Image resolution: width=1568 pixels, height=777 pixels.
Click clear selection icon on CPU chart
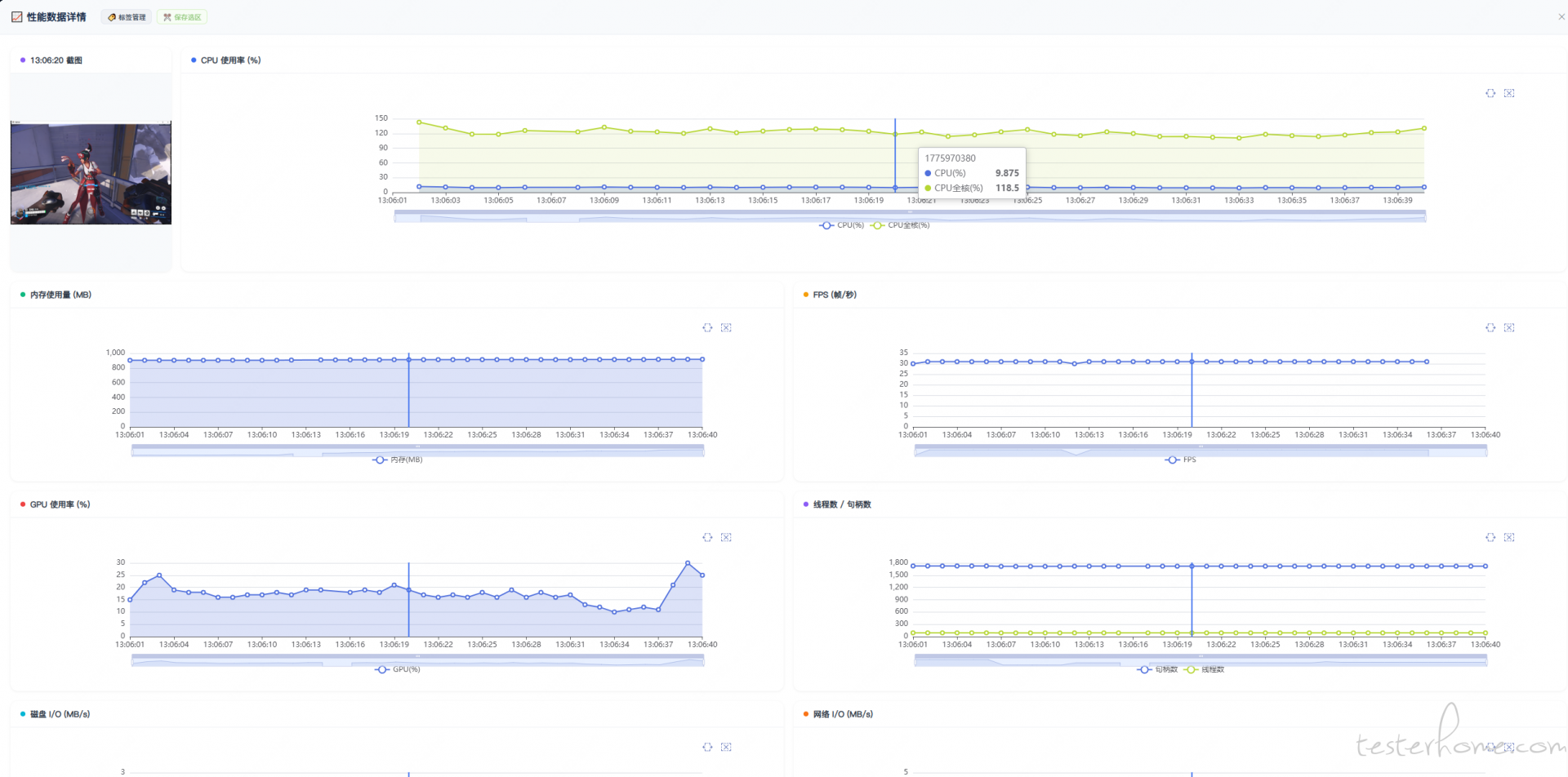1509,93
